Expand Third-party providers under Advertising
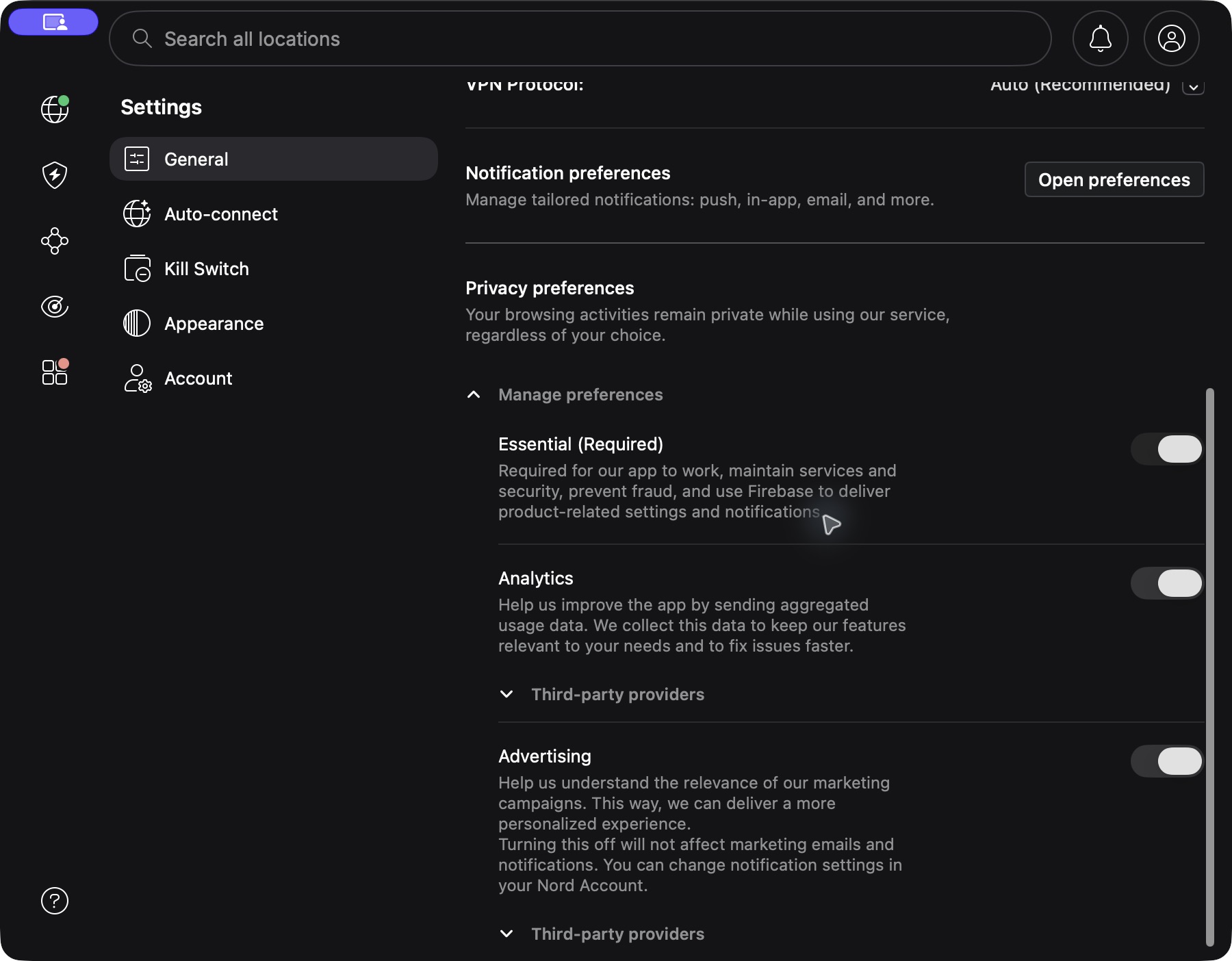Viewport: 1232px width, 961px height. click(x=506, y=934)
